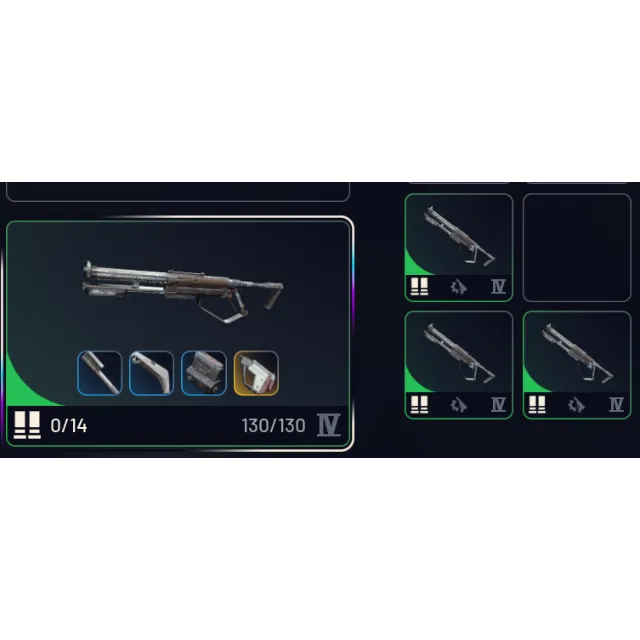This screenshot has width=640, height=640.
Task: Click the gear-and-gun icon on bottom-left shotgun tile
Action: [x=459, y=405]
